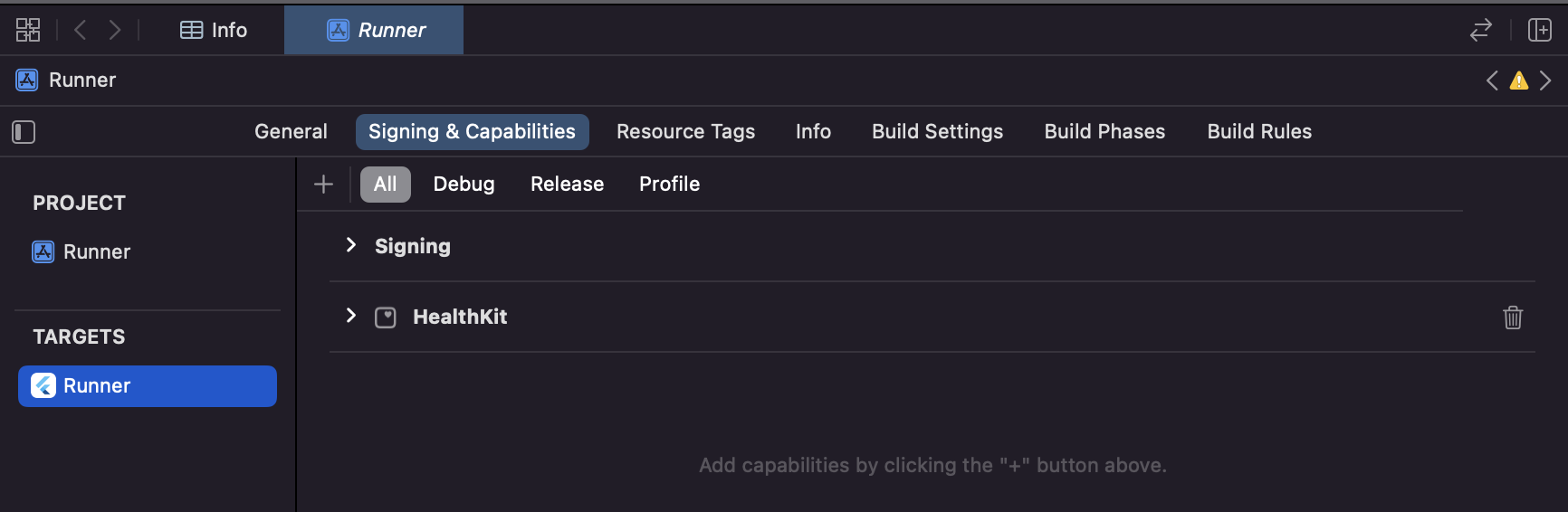
Task: Click the yellow warning issue icon
Action: coord(1519,81)
